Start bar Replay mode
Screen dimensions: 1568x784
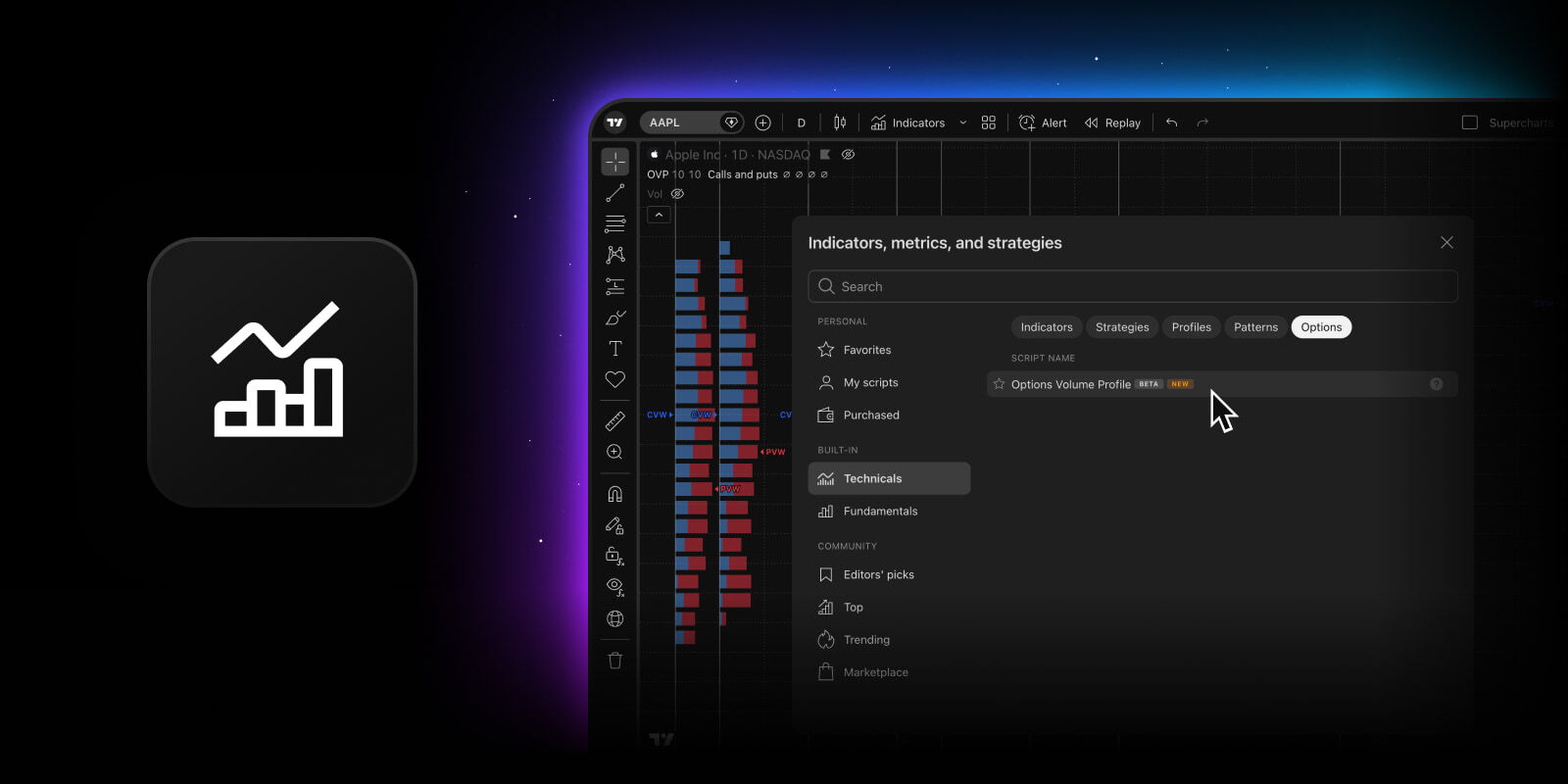pos(1112,122)
